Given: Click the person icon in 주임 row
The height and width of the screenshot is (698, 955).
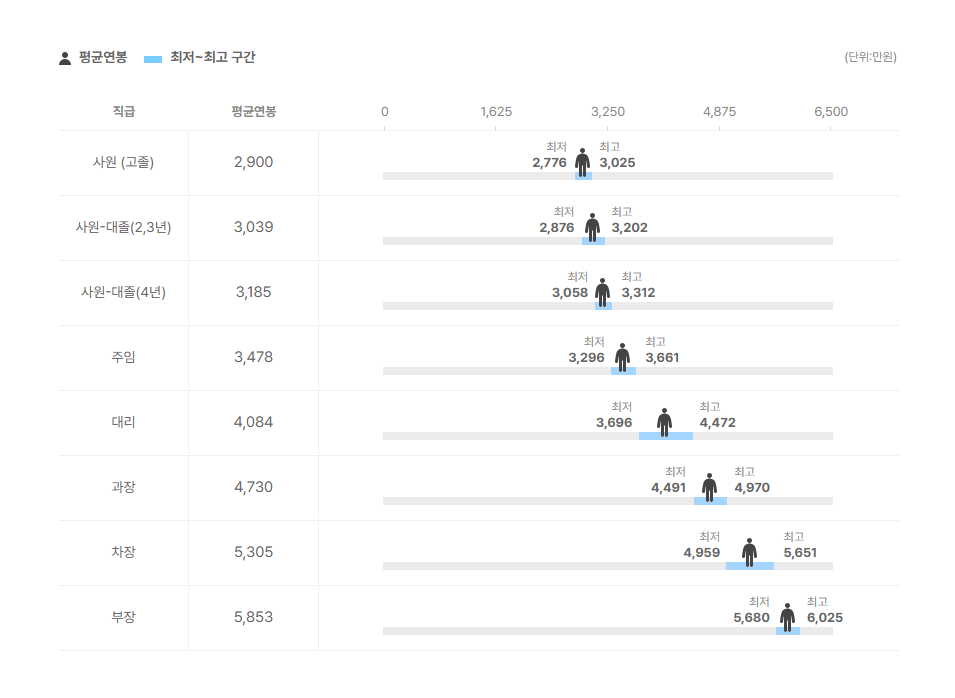Looking at the screenshot, I should tap(622, 358).
